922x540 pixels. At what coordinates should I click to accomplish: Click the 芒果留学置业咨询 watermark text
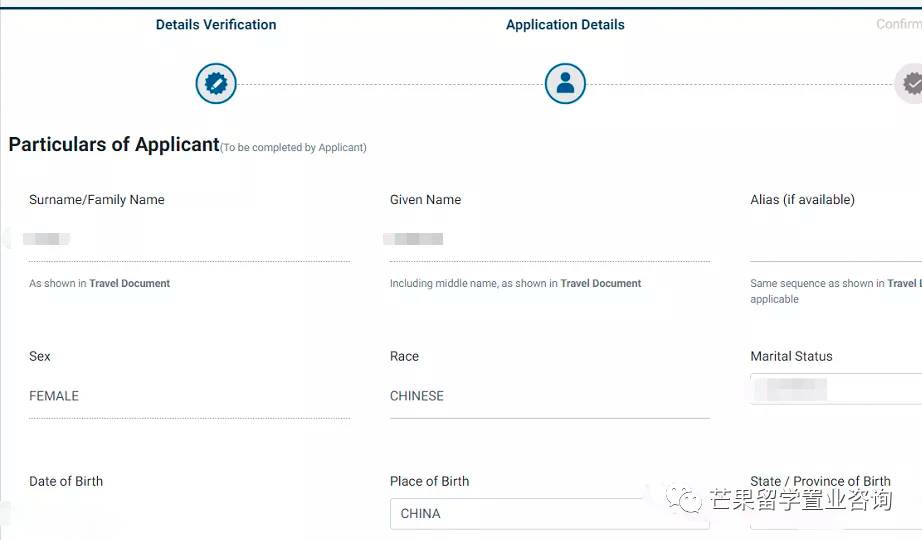point(800,498)
